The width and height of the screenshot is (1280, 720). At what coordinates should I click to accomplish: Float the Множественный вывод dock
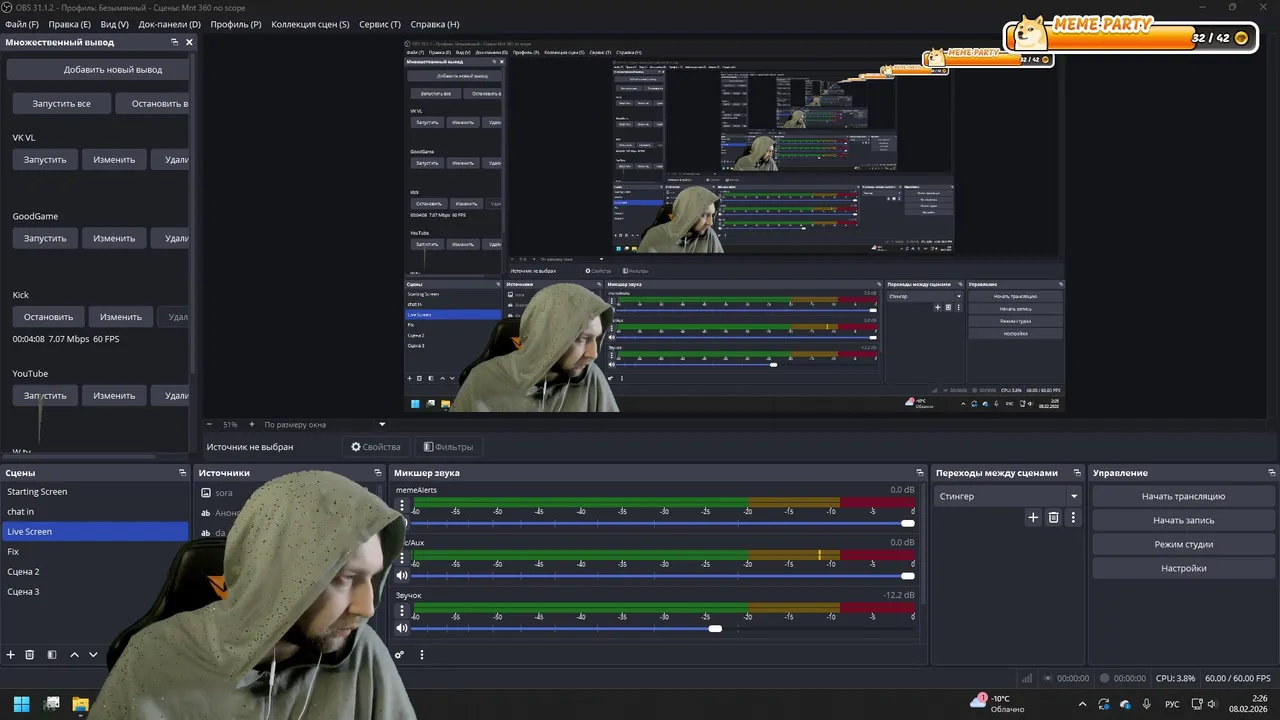174,42
